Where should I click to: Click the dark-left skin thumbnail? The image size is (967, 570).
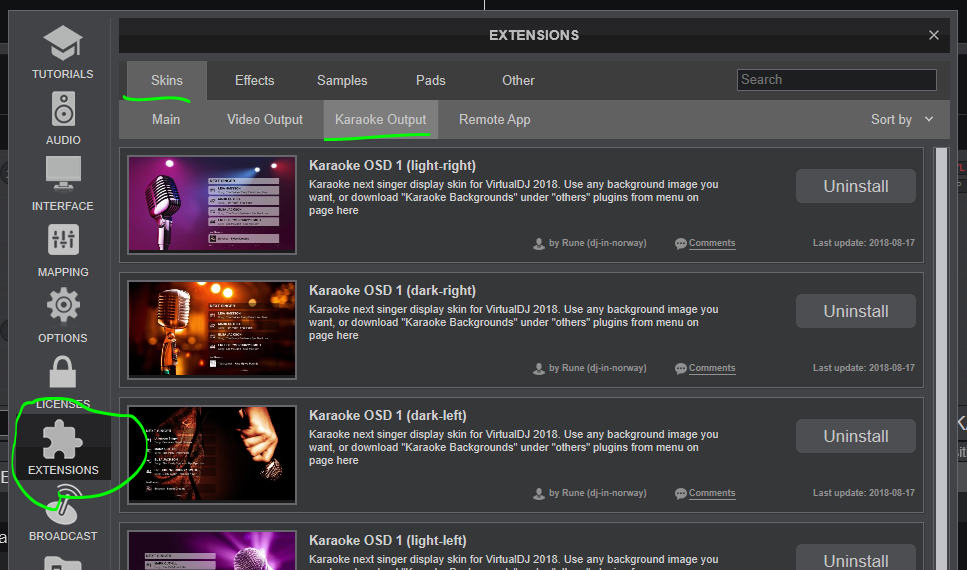[x=212, y=455]
